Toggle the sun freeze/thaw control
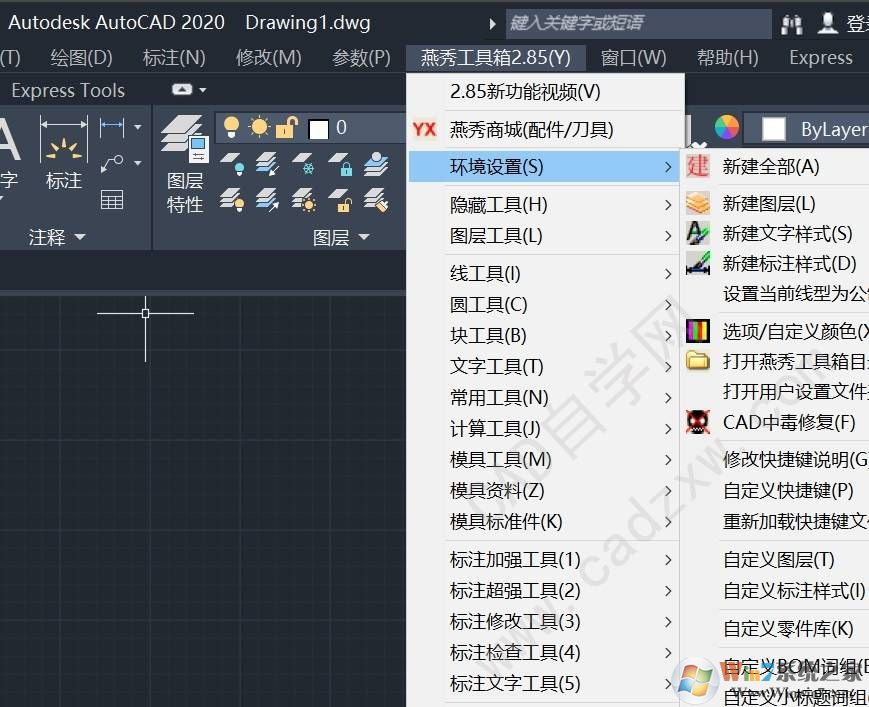This screenshot has width=869, height=707. 260,127
